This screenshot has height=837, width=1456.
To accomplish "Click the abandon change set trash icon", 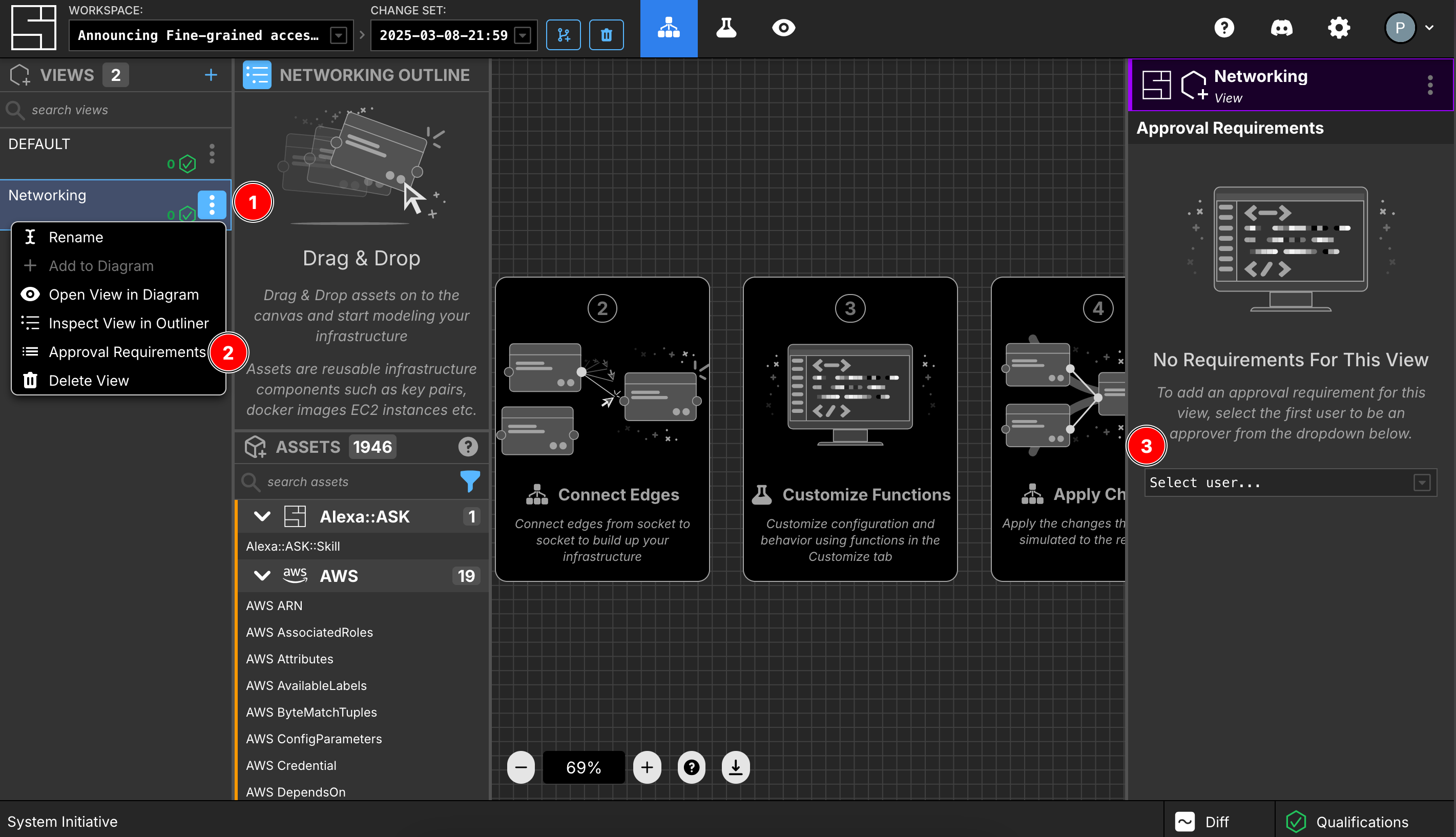I will (x=606, y=35).
